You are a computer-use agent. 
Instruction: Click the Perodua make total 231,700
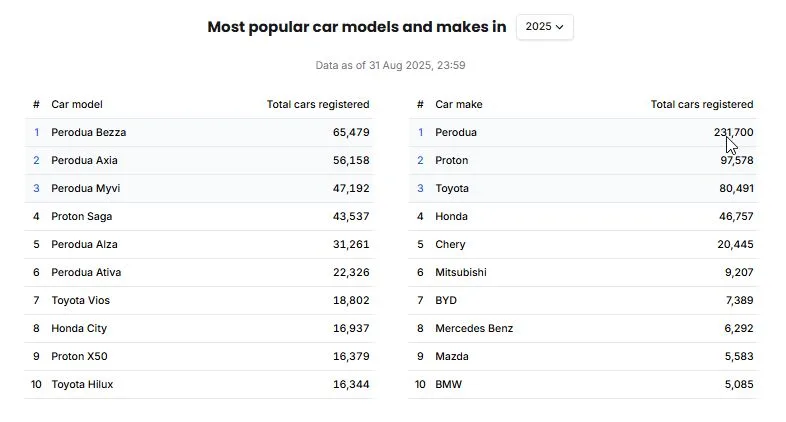(733, 132)
